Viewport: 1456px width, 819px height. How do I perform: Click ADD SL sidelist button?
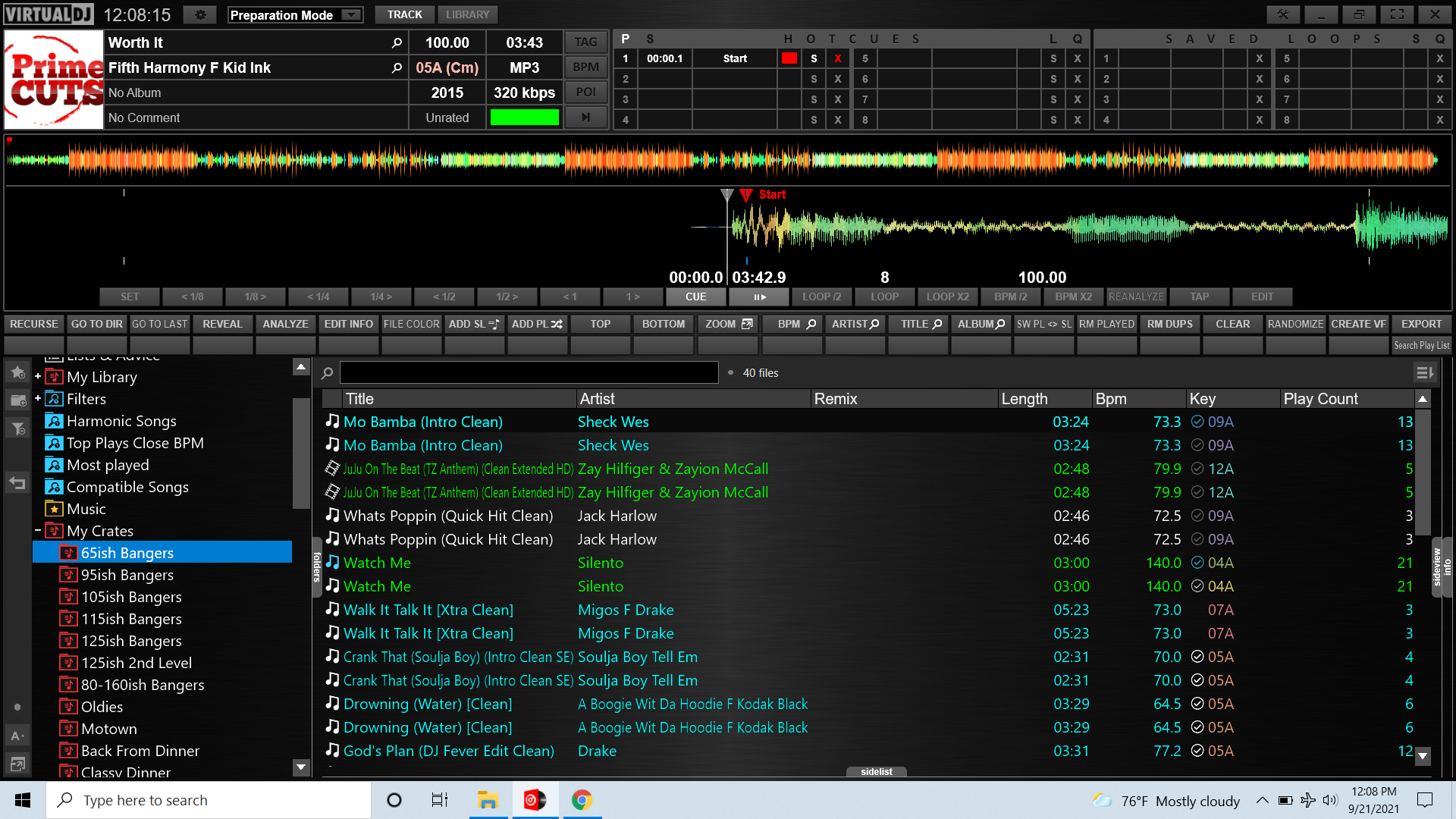point(474,324)
